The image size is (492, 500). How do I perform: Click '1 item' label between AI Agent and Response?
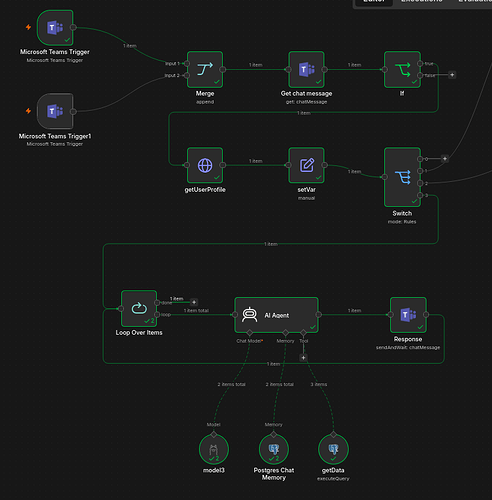pos(354,311)
